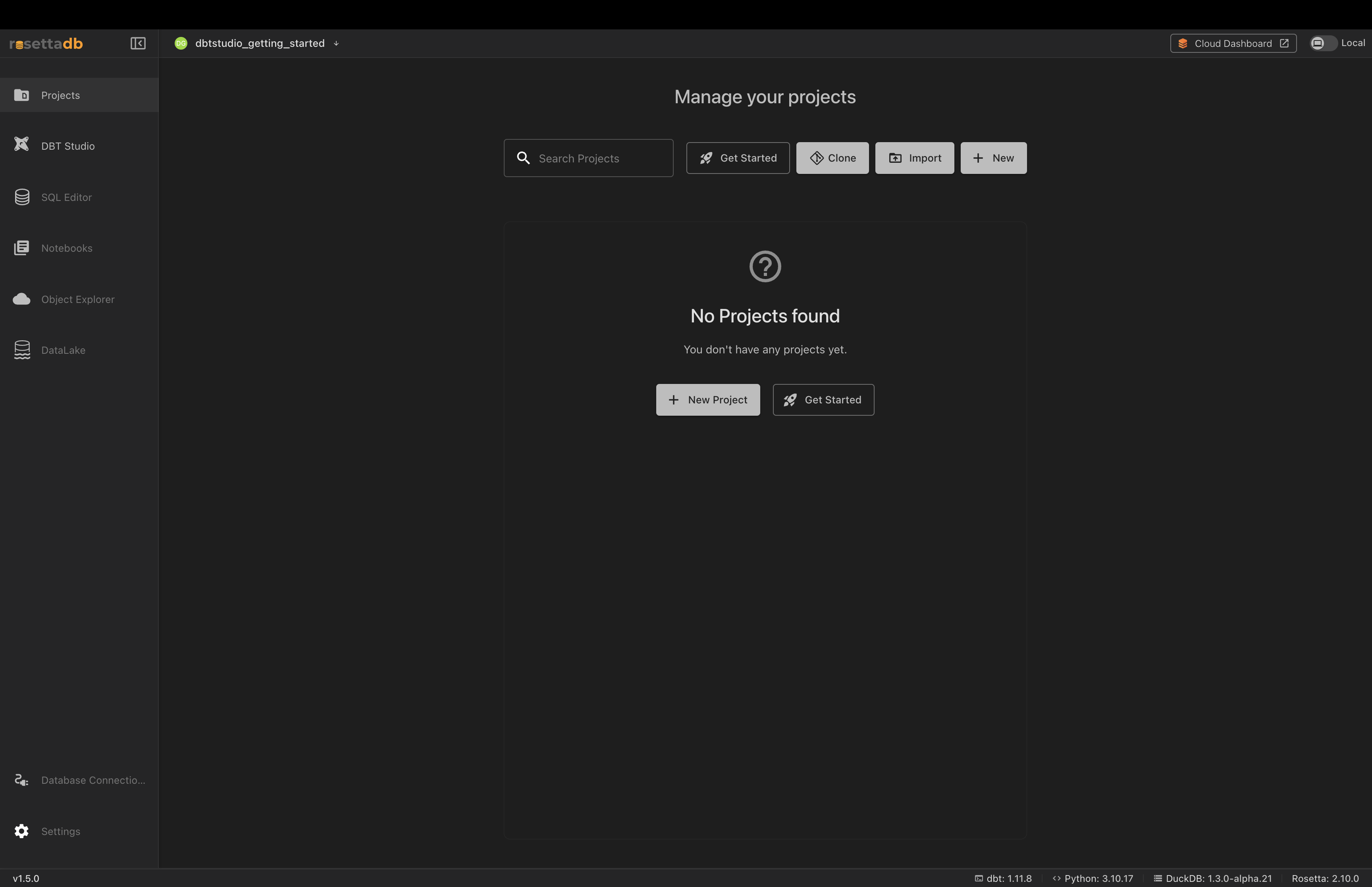The image size is (1372, 887).
Task: Open the Cloud Dashboard link
Action: coord(1233,43)
